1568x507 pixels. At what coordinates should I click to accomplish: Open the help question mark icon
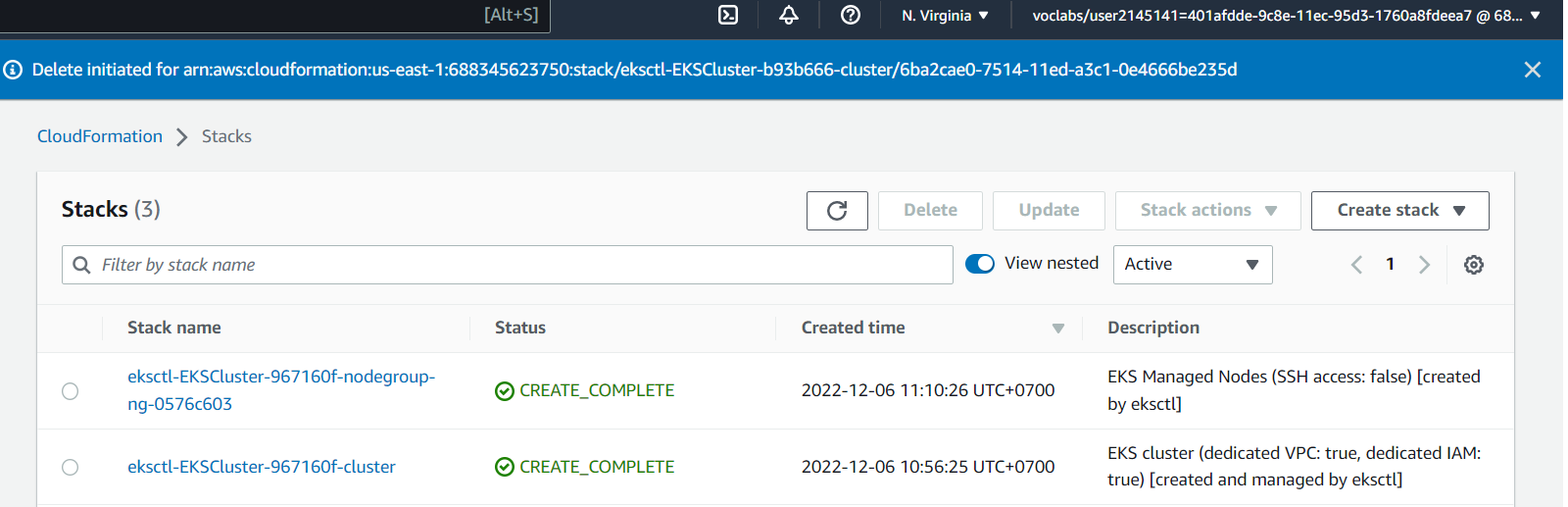click(851, 15)
